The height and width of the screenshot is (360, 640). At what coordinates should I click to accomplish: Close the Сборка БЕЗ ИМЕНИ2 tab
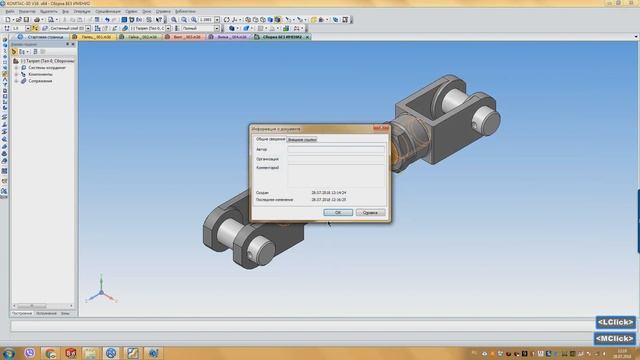click(307, 37)
